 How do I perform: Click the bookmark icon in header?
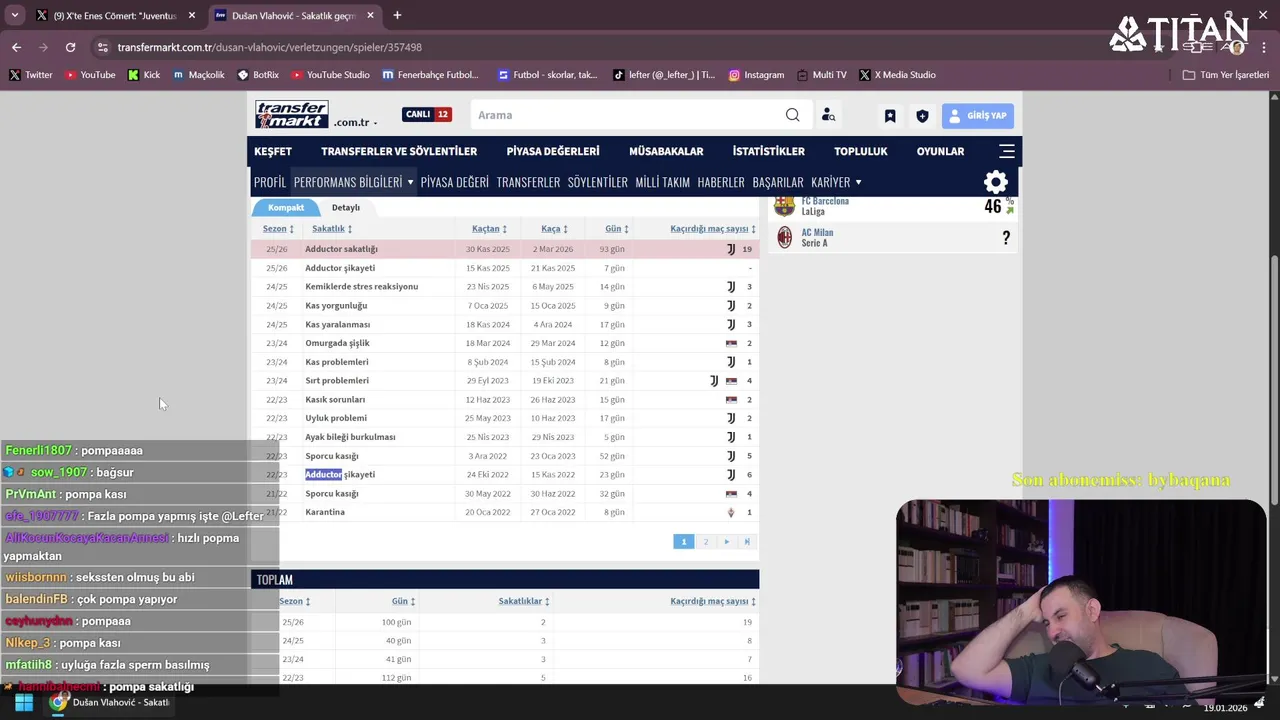(x=890, y=116)
